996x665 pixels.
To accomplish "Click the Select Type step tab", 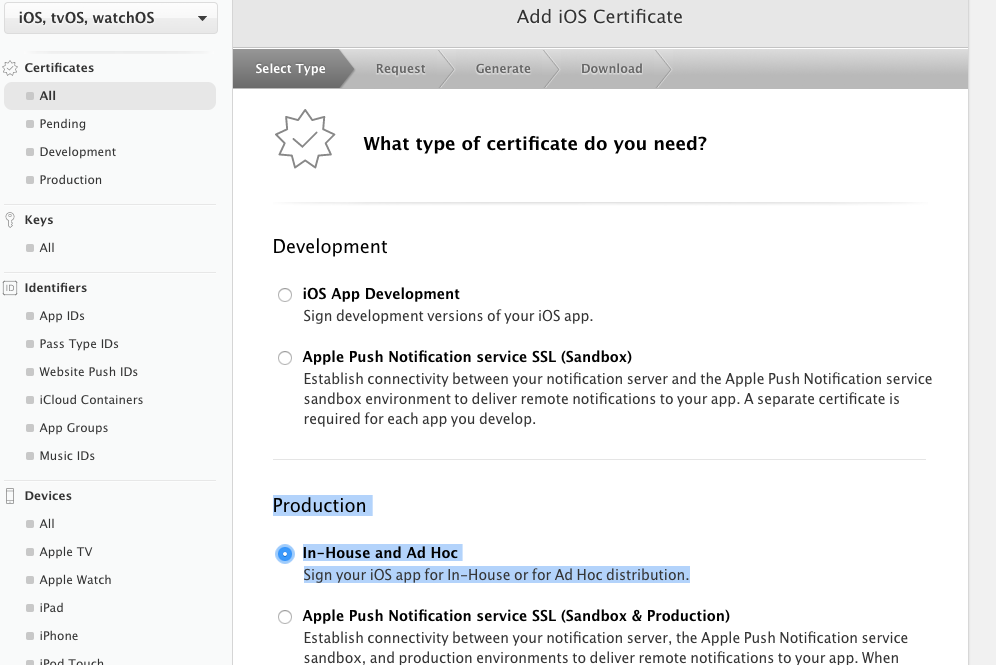I will (x=290, y=69).
